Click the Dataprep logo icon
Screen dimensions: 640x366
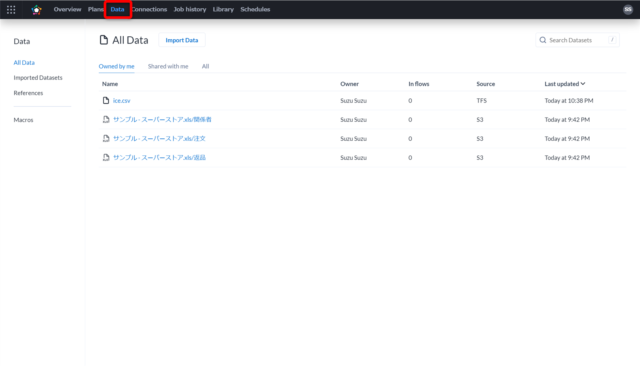tap(37, 9)
